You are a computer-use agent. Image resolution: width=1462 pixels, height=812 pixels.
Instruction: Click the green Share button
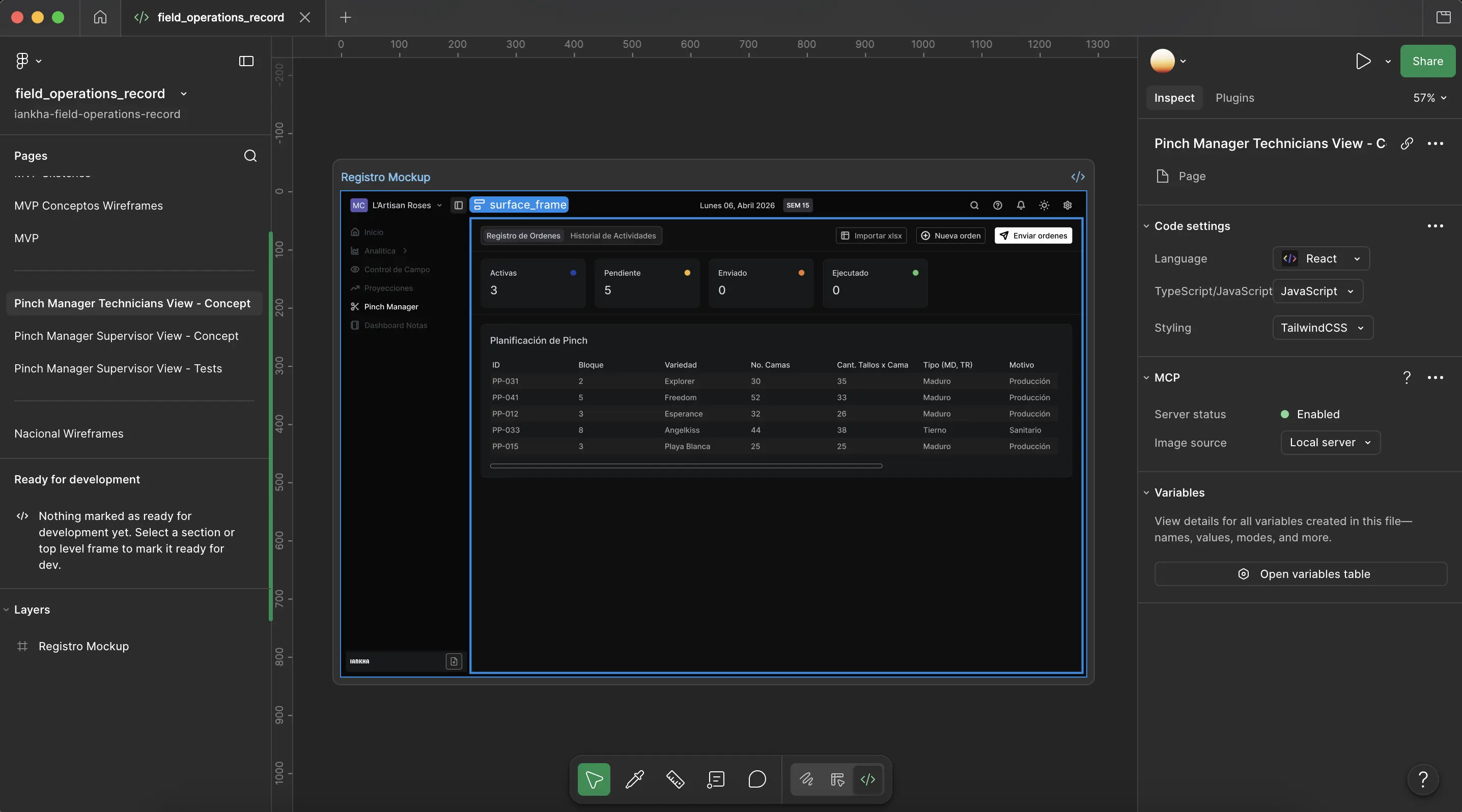click(x=1427, y=61)
